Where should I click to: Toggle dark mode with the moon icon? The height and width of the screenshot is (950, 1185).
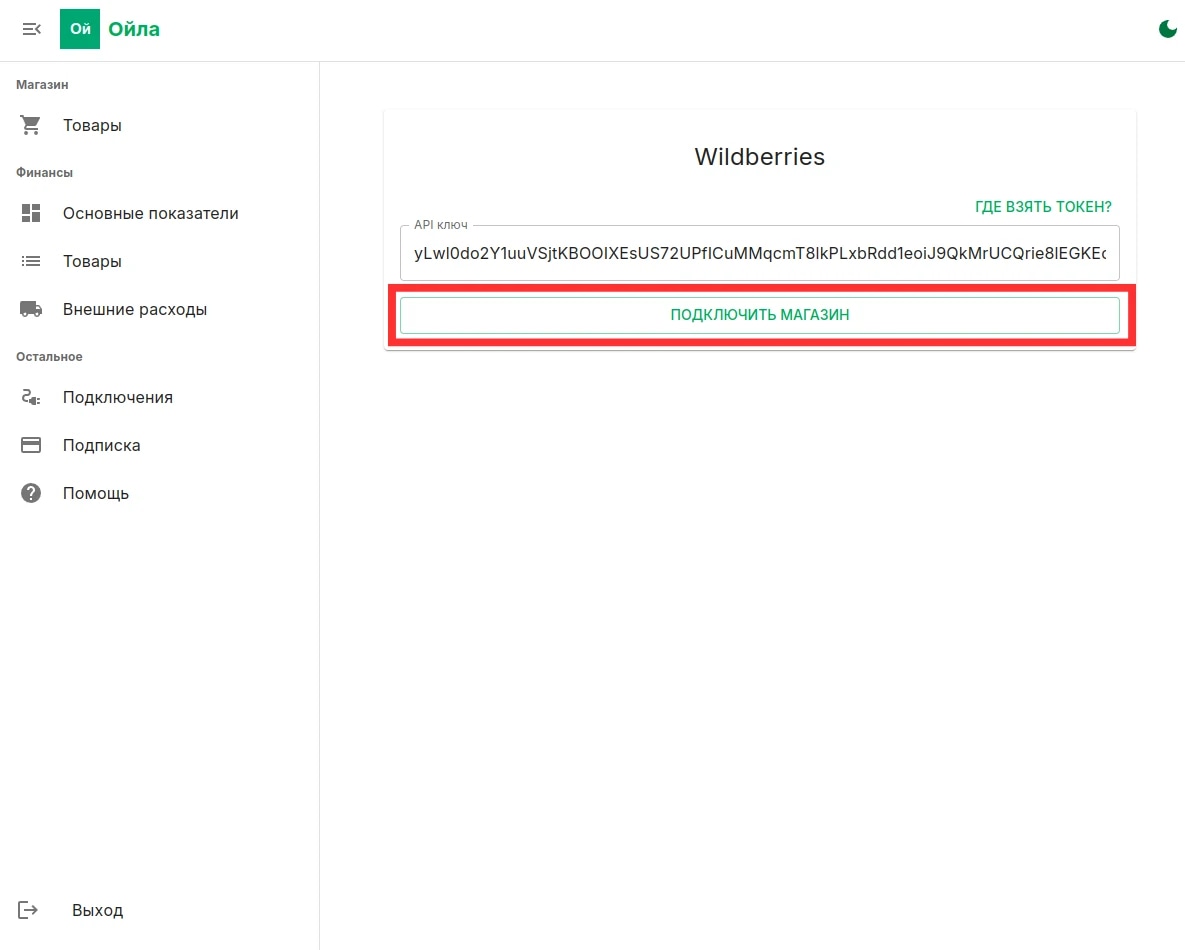click(1168, 29)
